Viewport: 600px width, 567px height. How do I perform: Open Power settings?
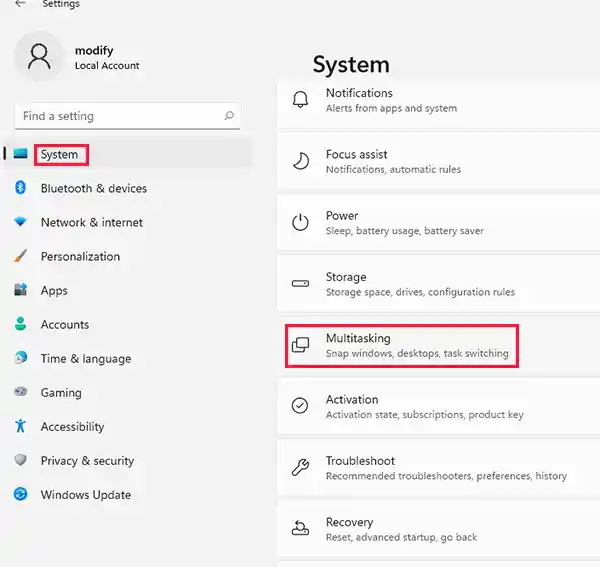pyautogui.click(x=439, y=222)
